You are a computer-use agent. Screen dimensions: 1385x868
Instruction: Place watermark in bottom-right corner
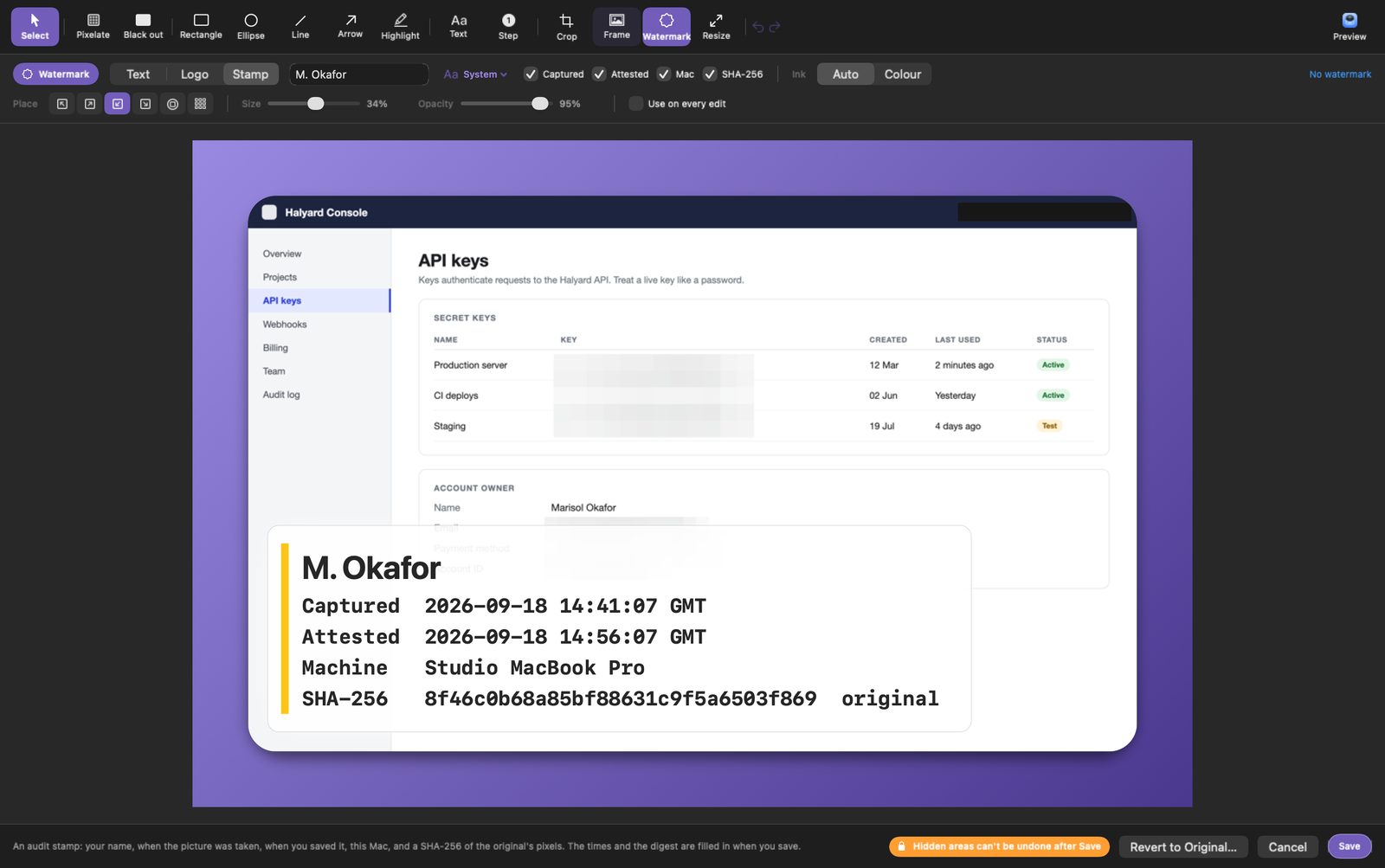click(x=145, y=104)
